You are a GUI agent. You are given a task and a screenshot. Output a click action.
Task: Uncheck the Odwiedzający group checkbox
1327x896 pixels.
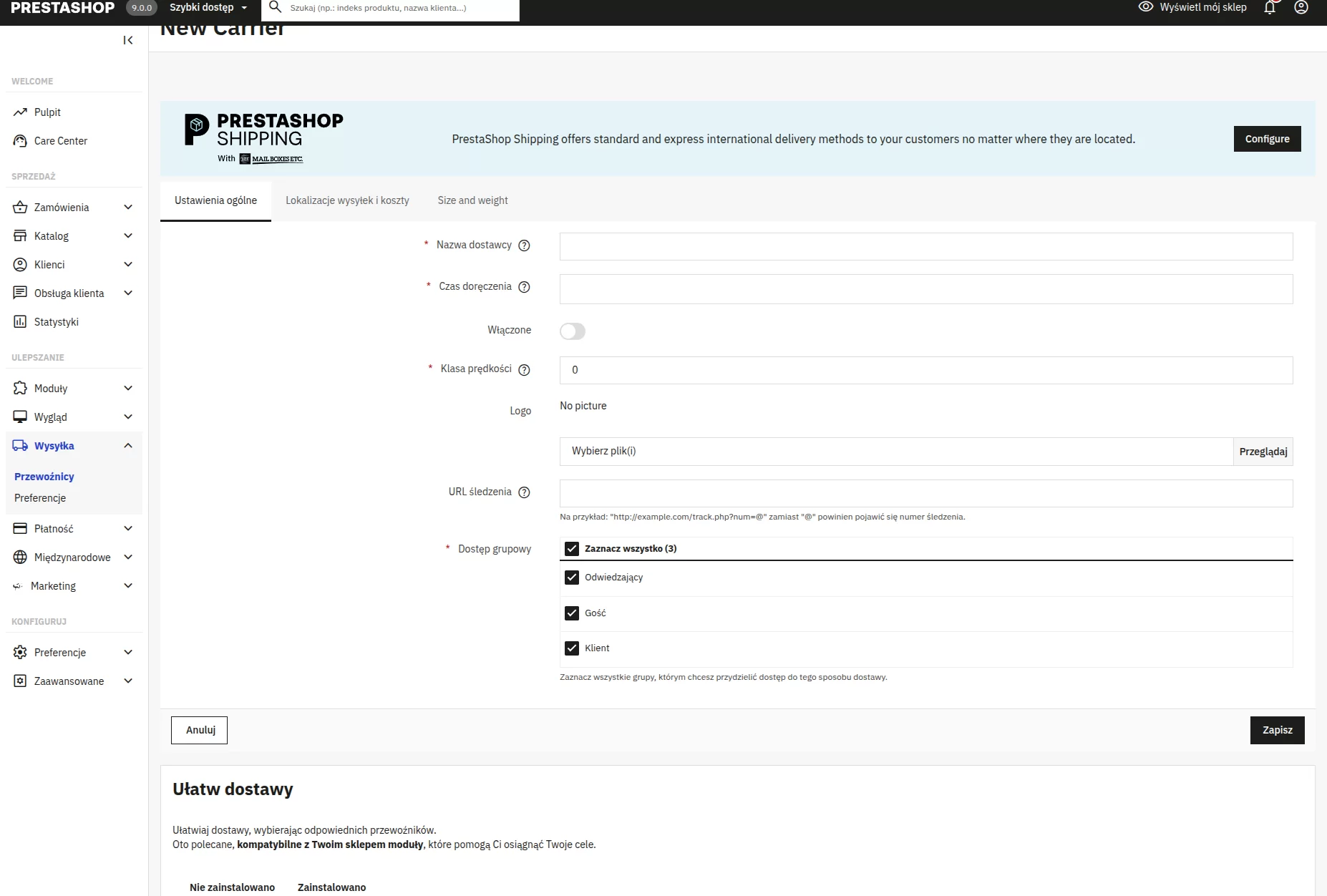click(572, 578)
